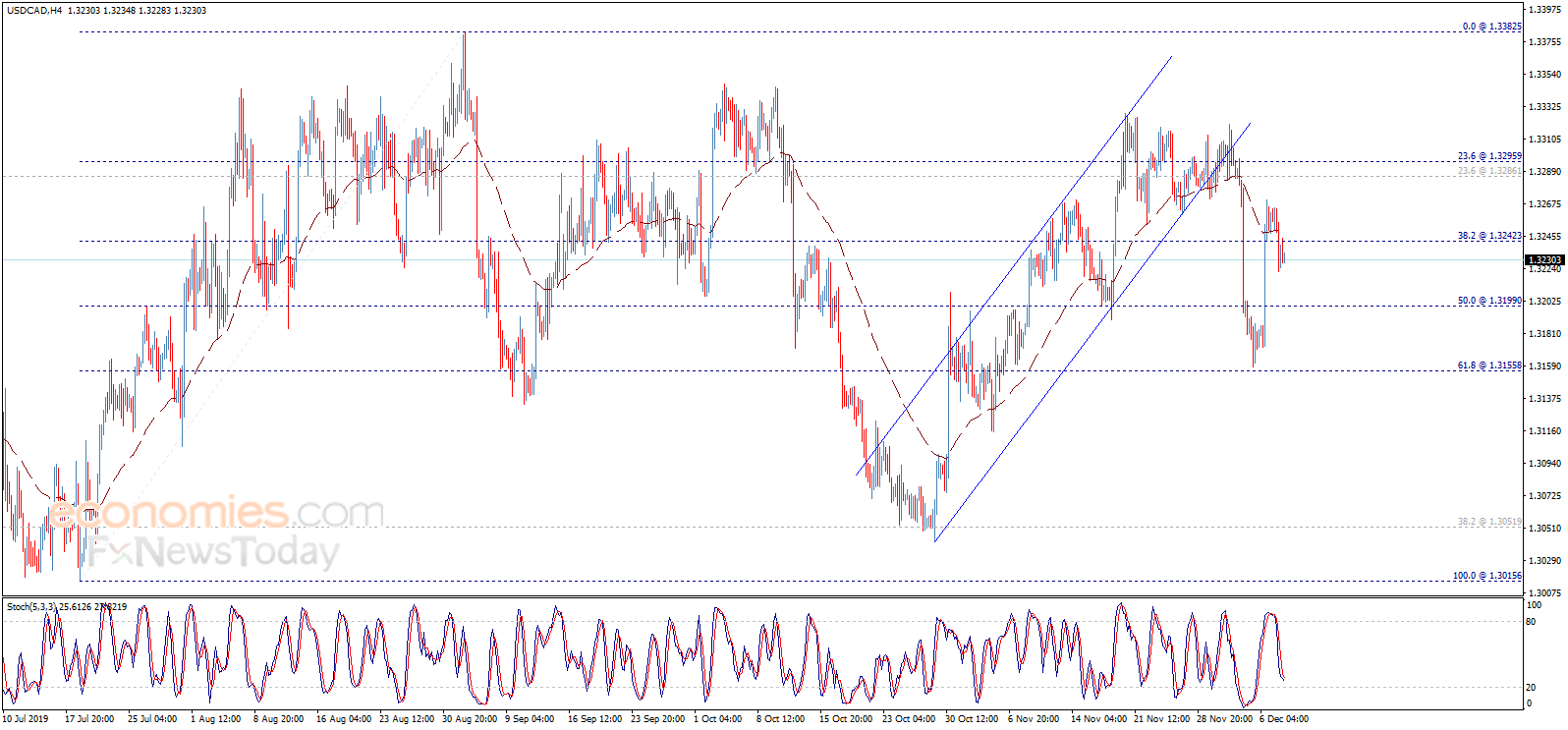Click the 61.8 @ 1.31558 retracement label
Viewport: 1568px width, 730px height.
tap(1489, 365)
